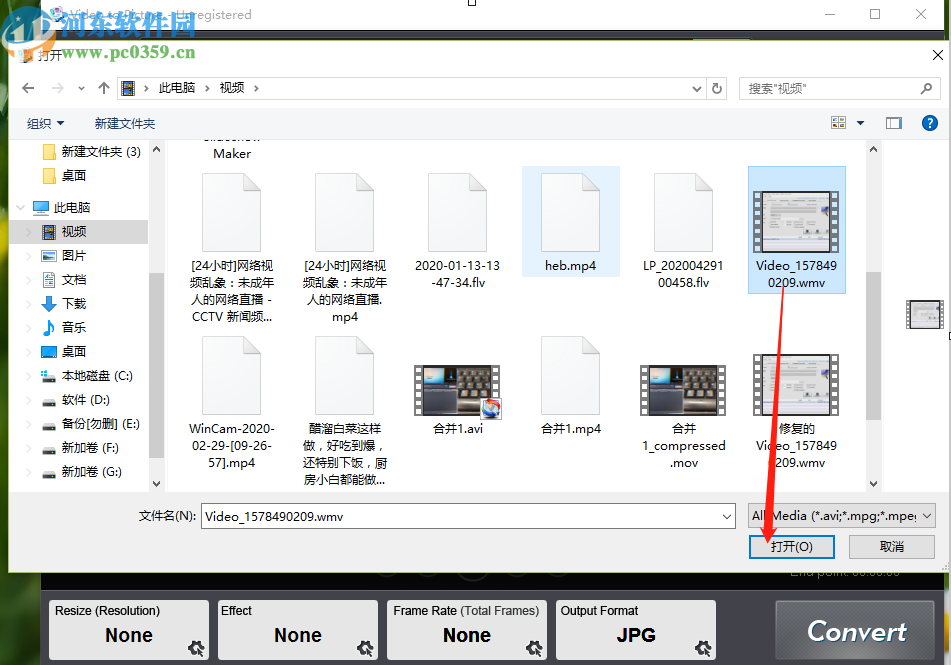Expand the 视频 tree node
Screen dimensions: 951x665
pyautogui.click(x=28, y=232)
